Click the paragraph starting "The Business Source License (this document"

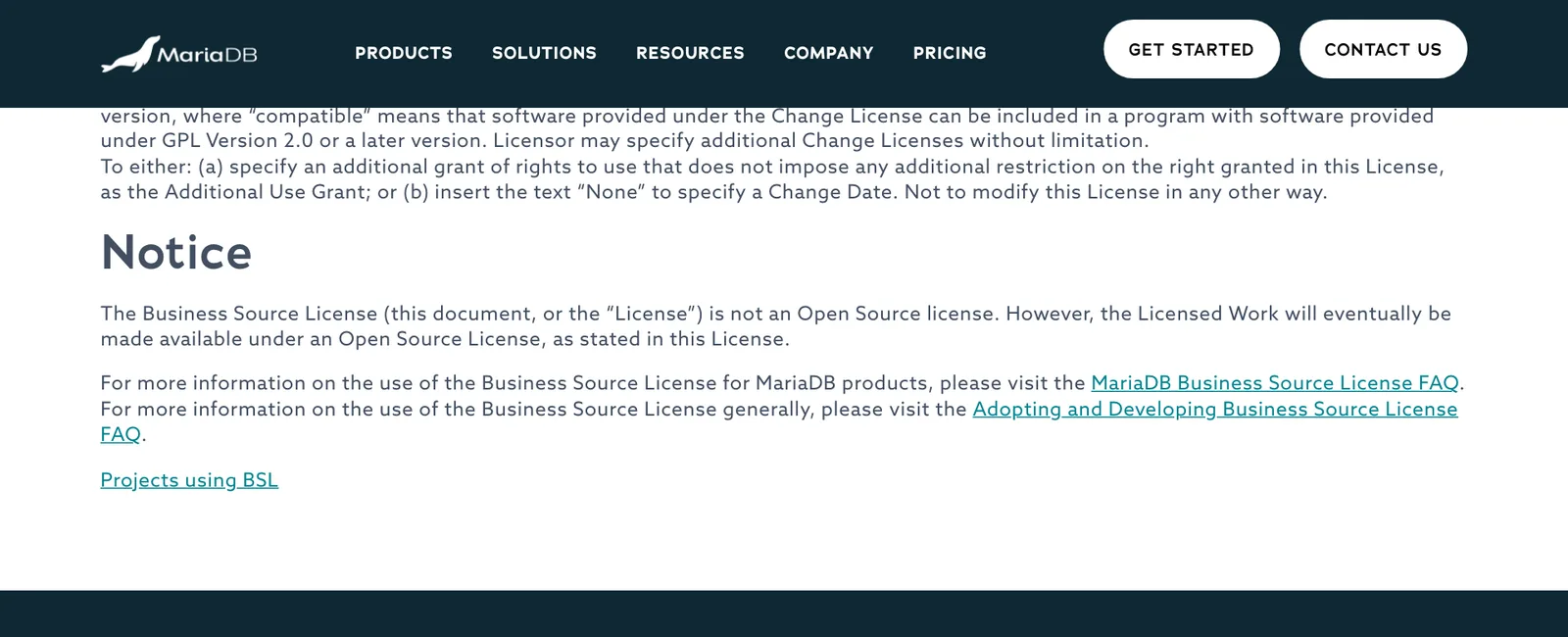pyautogui.click(x=775, y=326)
